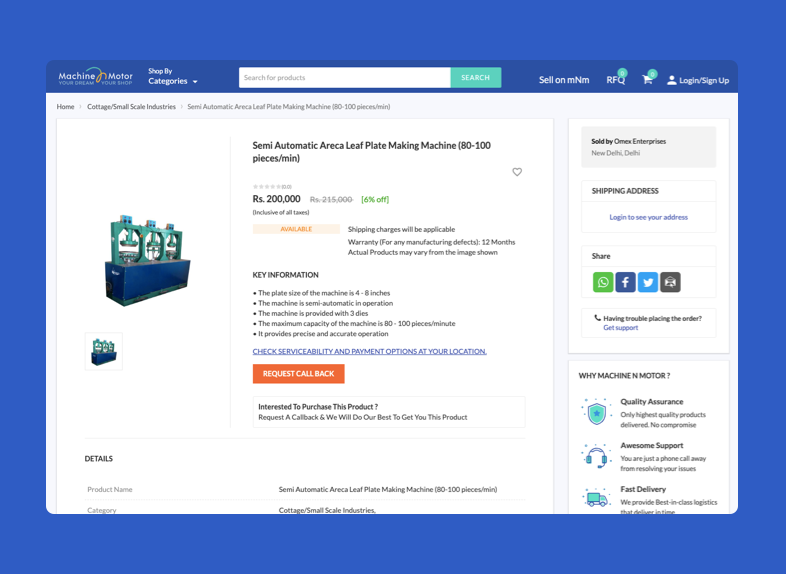Click New Delhi, Delhi seller location
The height and width of the screenshot is (574, 786).
pyautogui.click(x=616, y=153)
